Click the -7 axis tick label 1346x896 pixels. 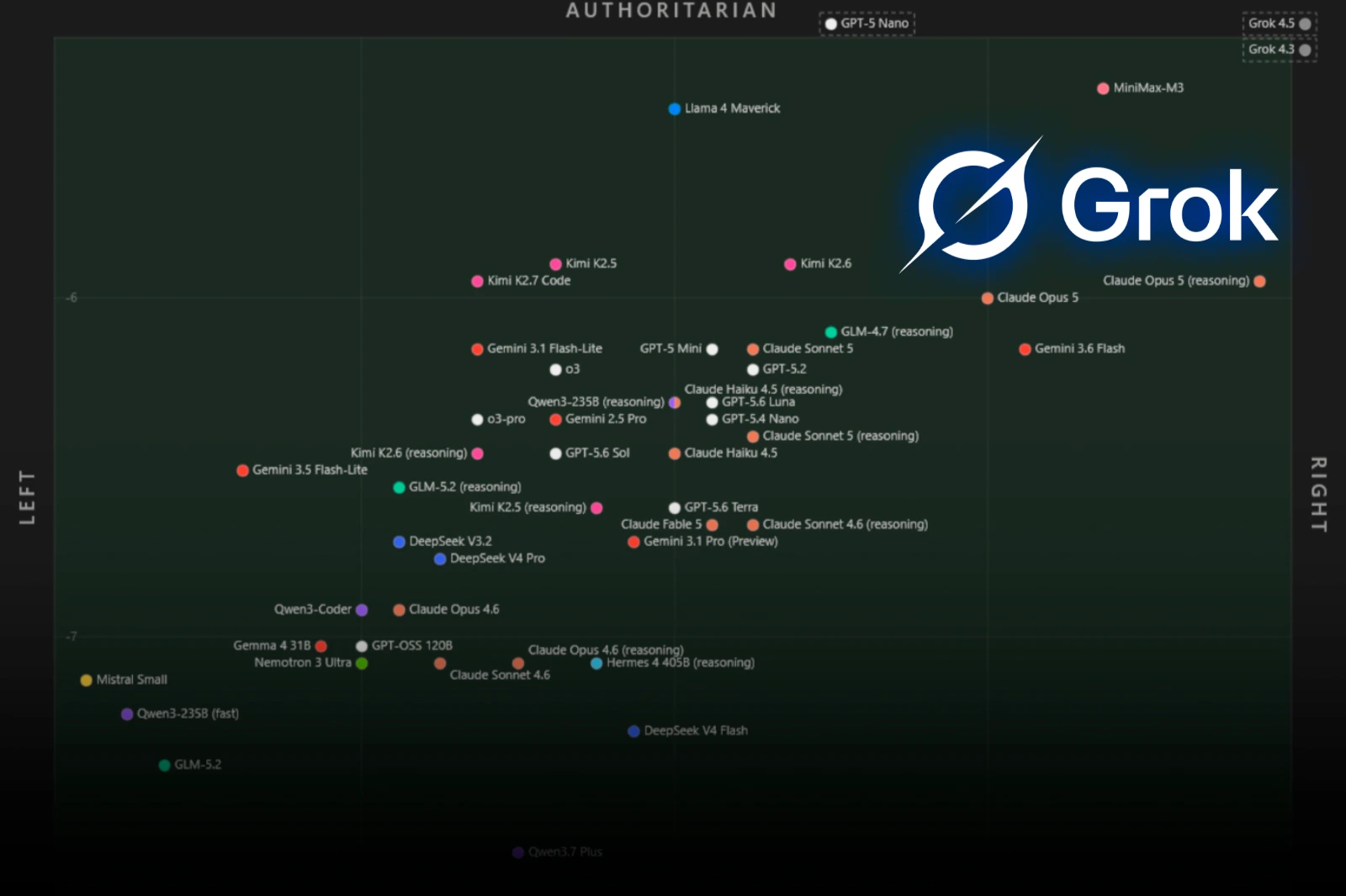click(72, 637)
